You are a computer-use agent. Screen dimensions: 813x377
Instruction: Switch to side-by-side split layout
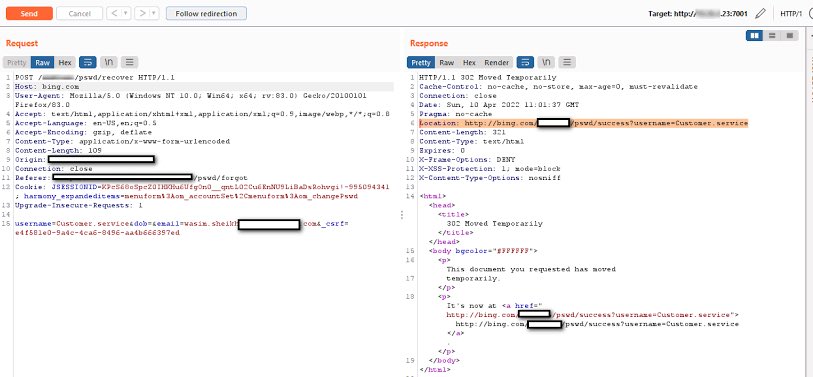coord(754,35)
